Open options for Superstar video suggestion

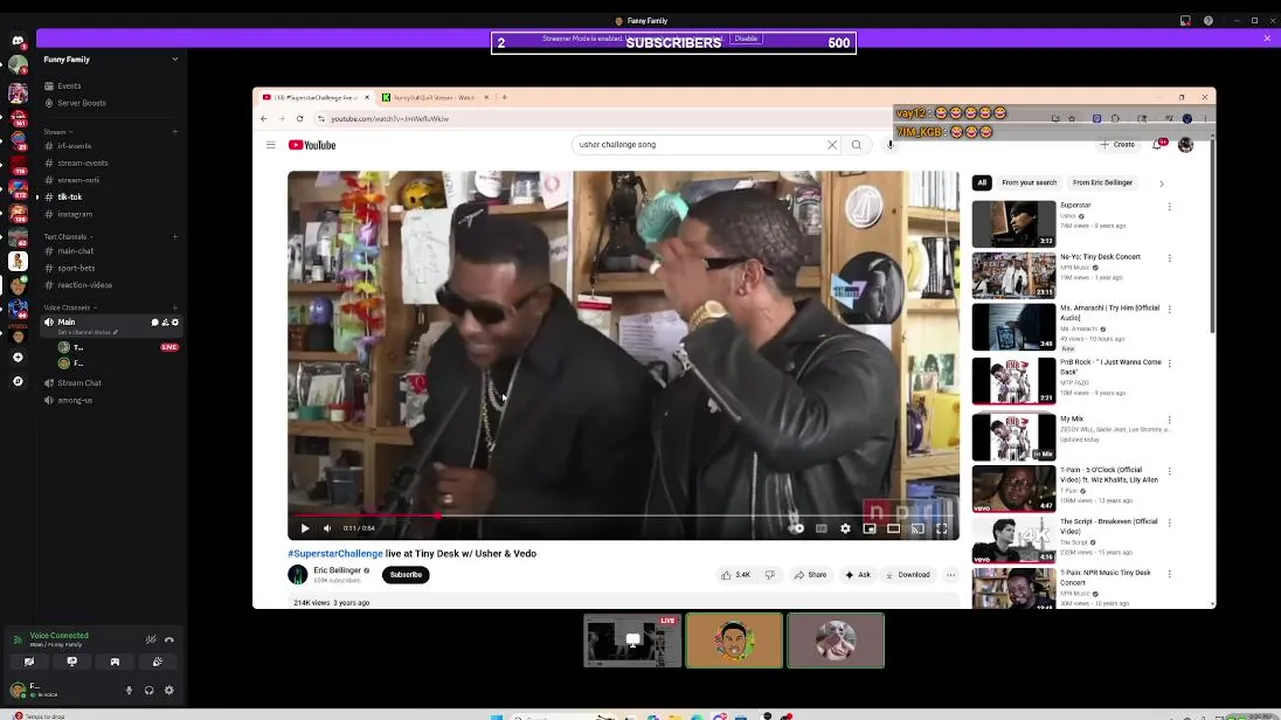pos(1169,207)
